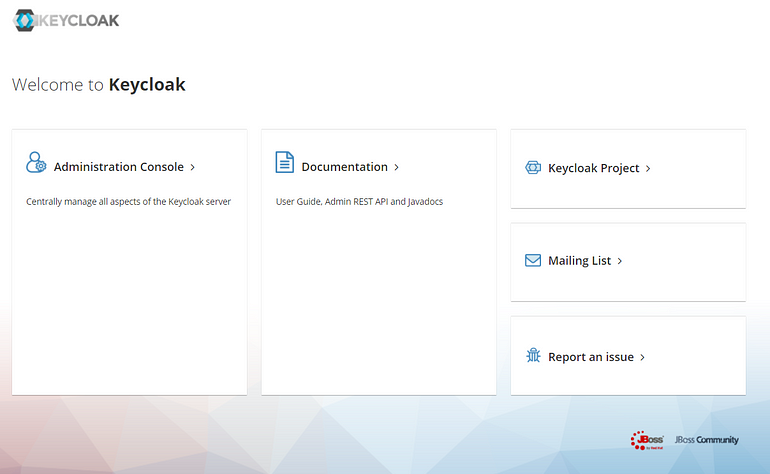
Task: Click the Report an issue bug icon
Action: point(533,355)
